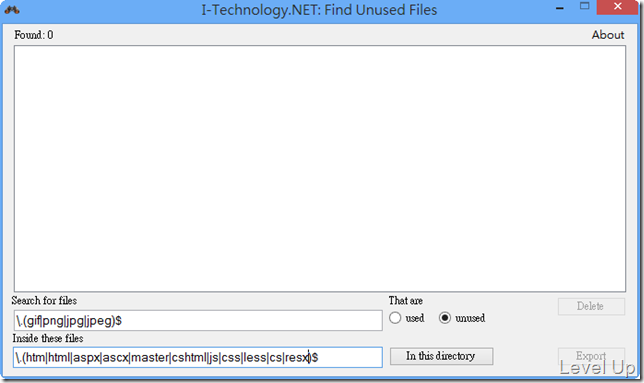Click the Export button
644x383 pixels.
(591, 356)
